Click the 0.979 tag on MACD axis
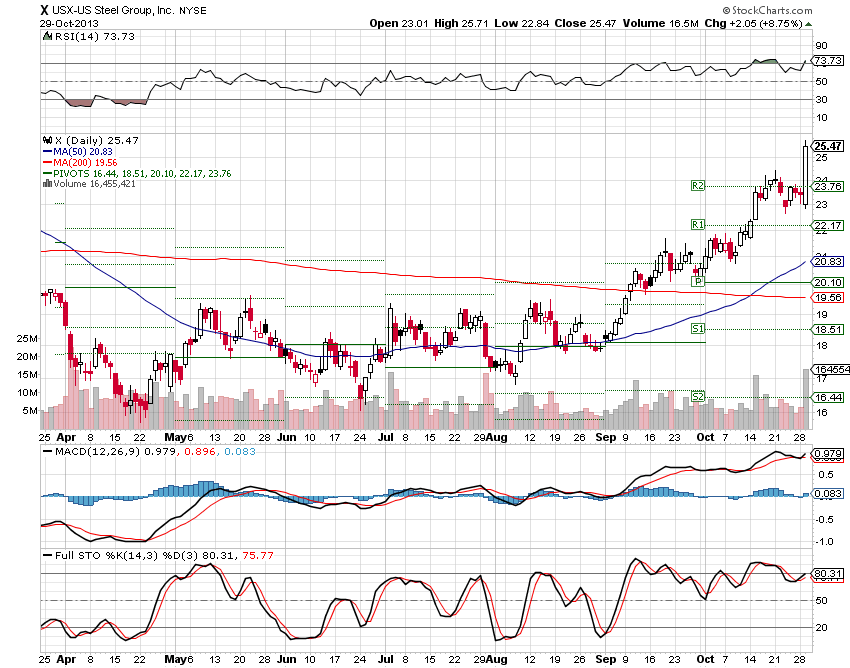The width and height of the screenshot is (850, 668). pyautogui.click(x=828, y=453)
